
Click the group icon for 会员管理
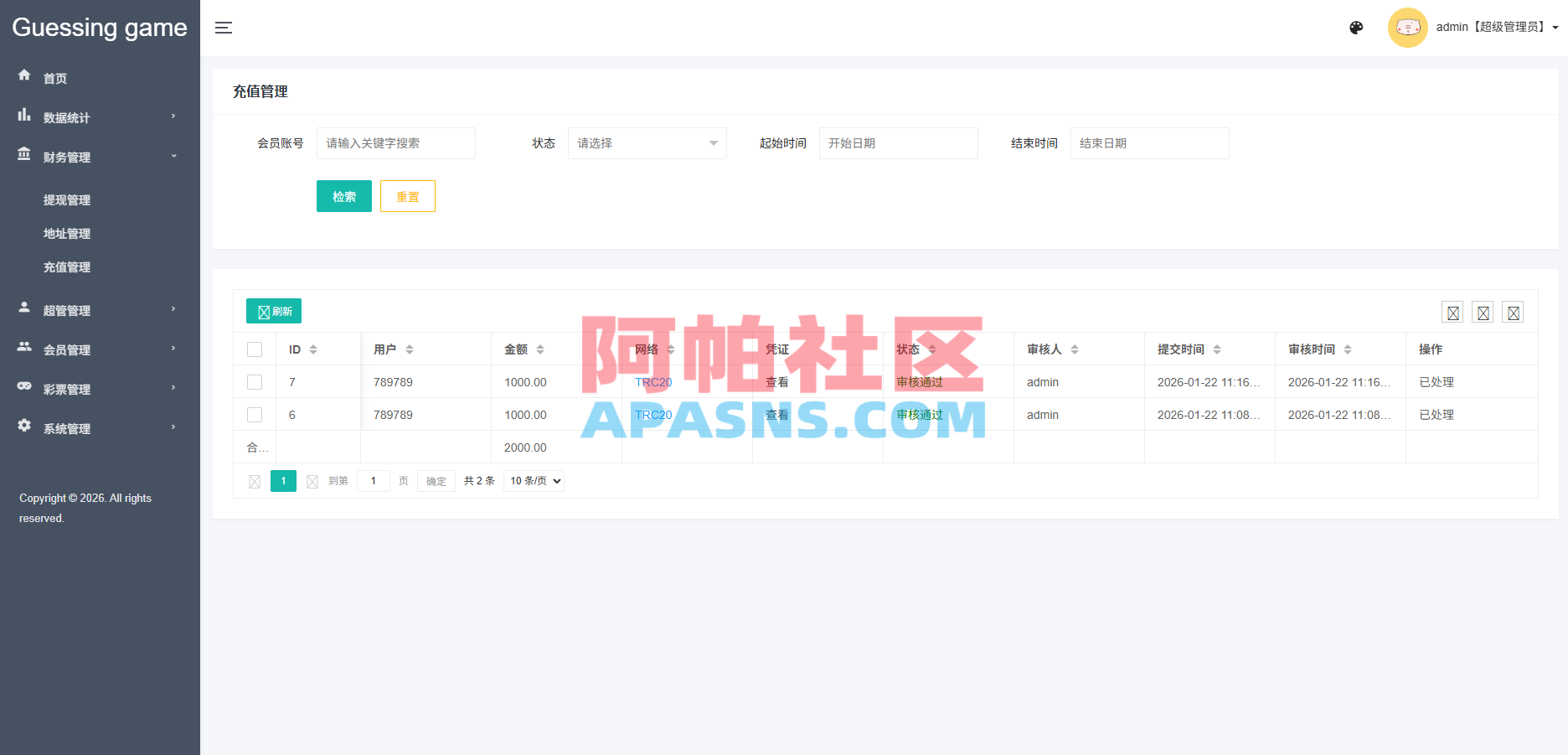[x=24, y=346]
